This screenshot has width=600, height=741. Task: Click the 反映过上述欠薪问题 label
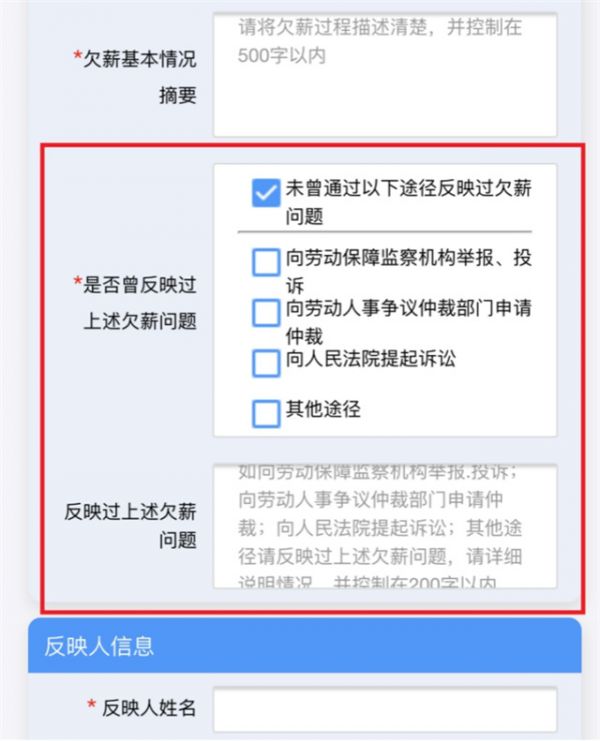pyautogui.click(x=130, y=526)
